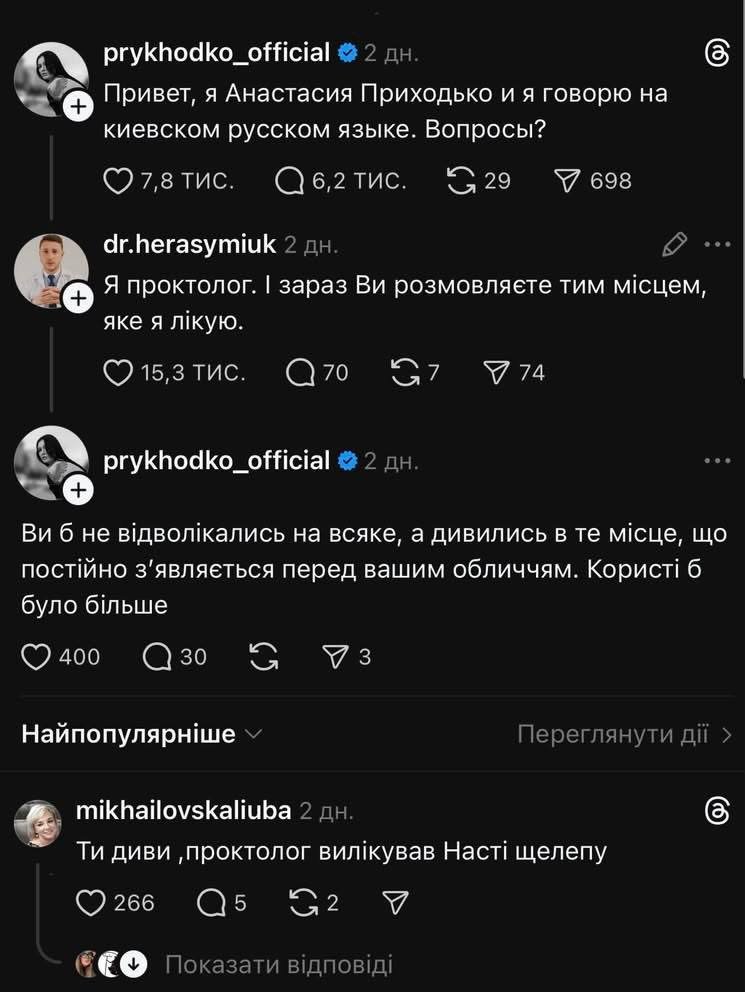Open Threads logo on mikhailovskaliuba's comment
The width and height of the screenshot is (745, 992).
click(x=716, y=811)
